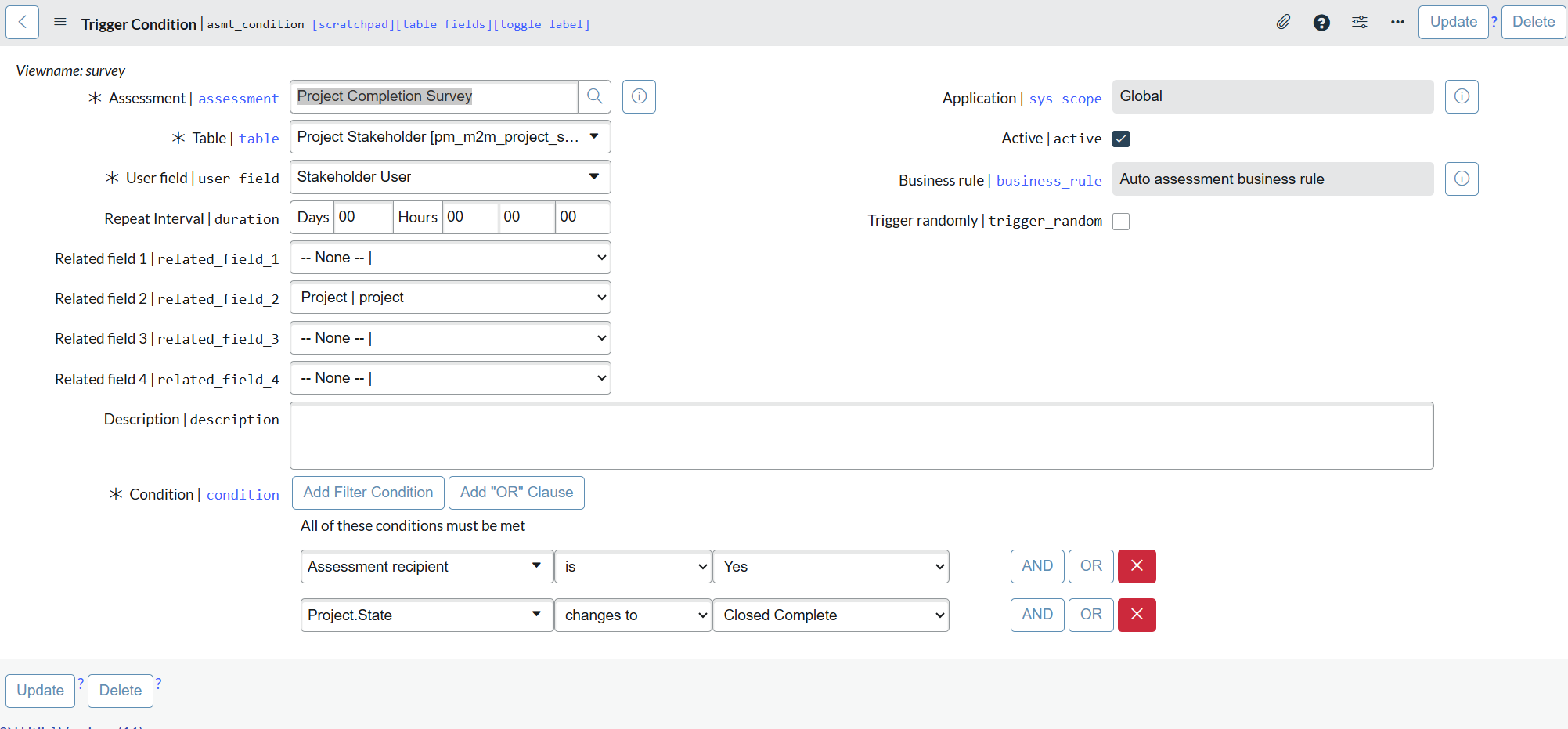
Task: Open the attachments paperclip icon
Action: tap(1283, 22)
